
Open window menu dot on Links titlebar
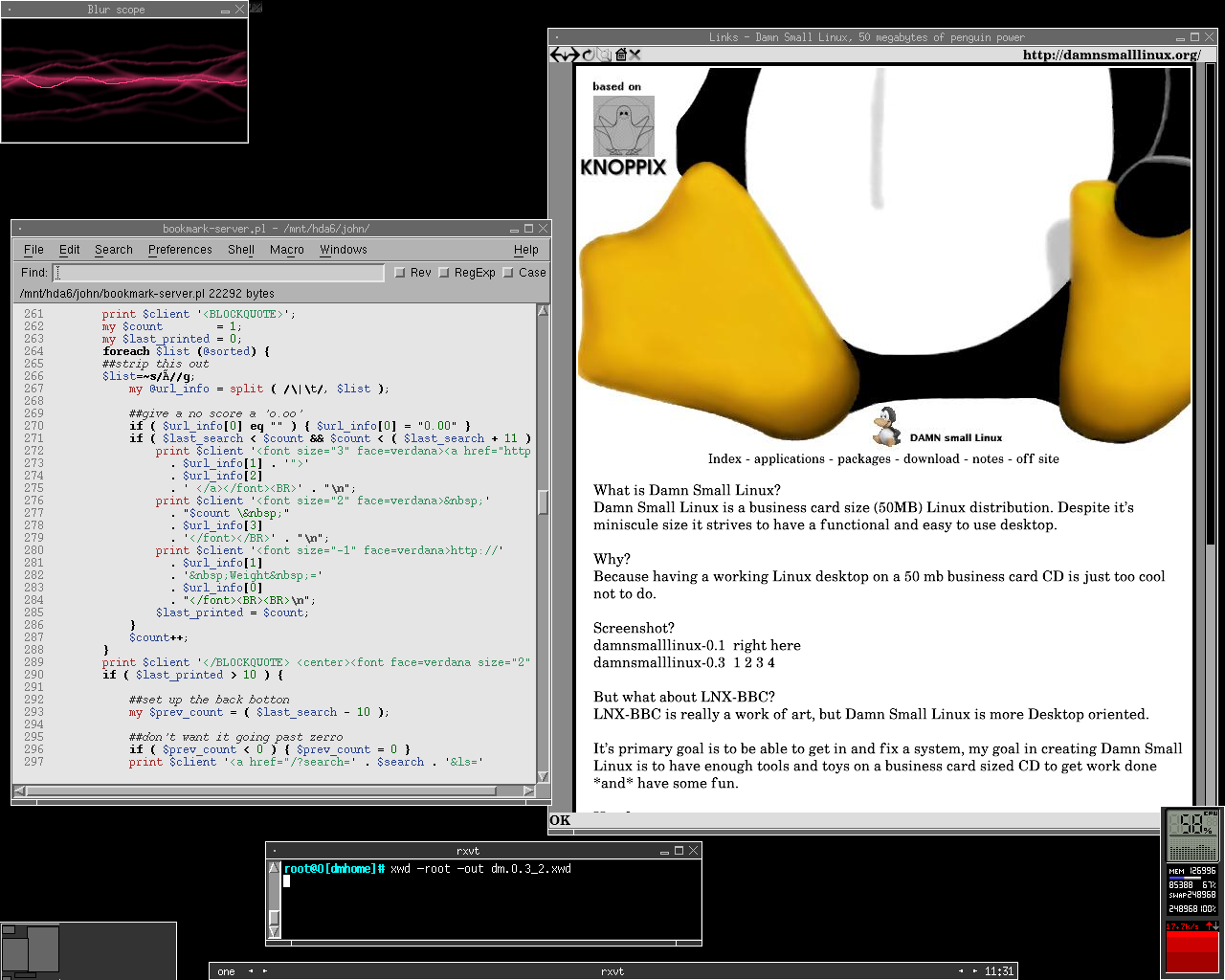(556, 37)
